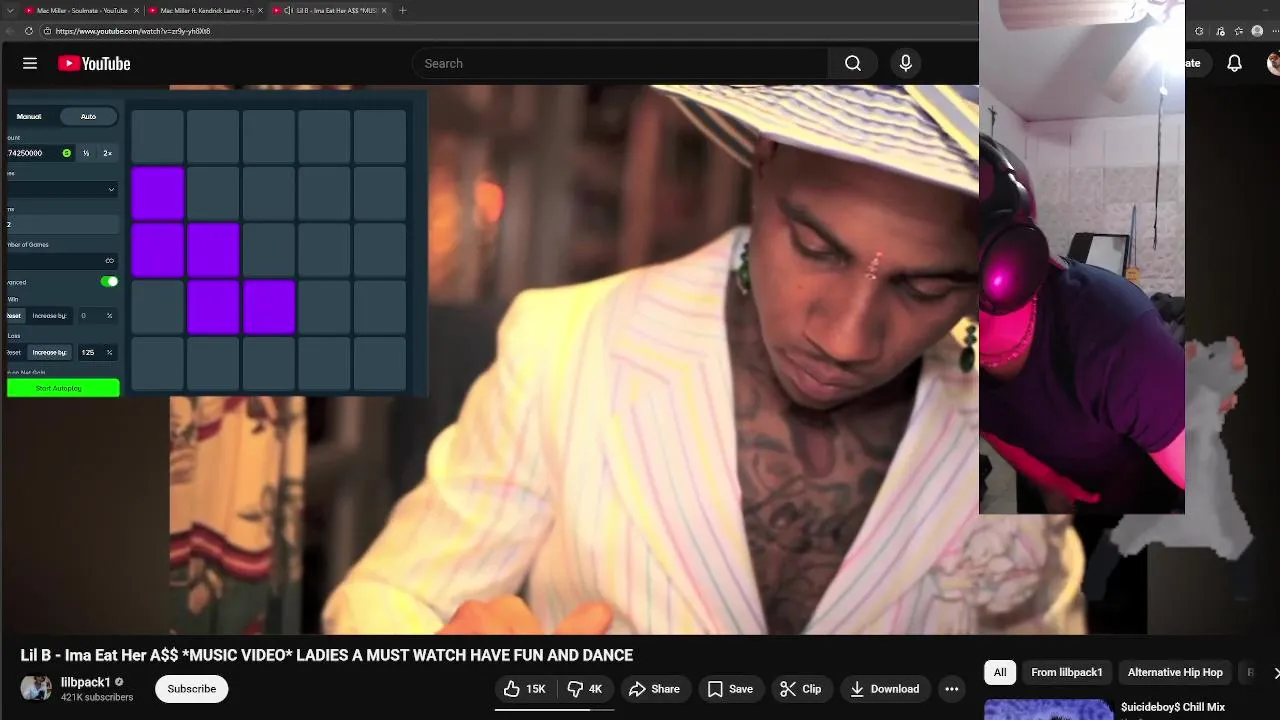Go to YouTube home via the logo

coord(94,63)
